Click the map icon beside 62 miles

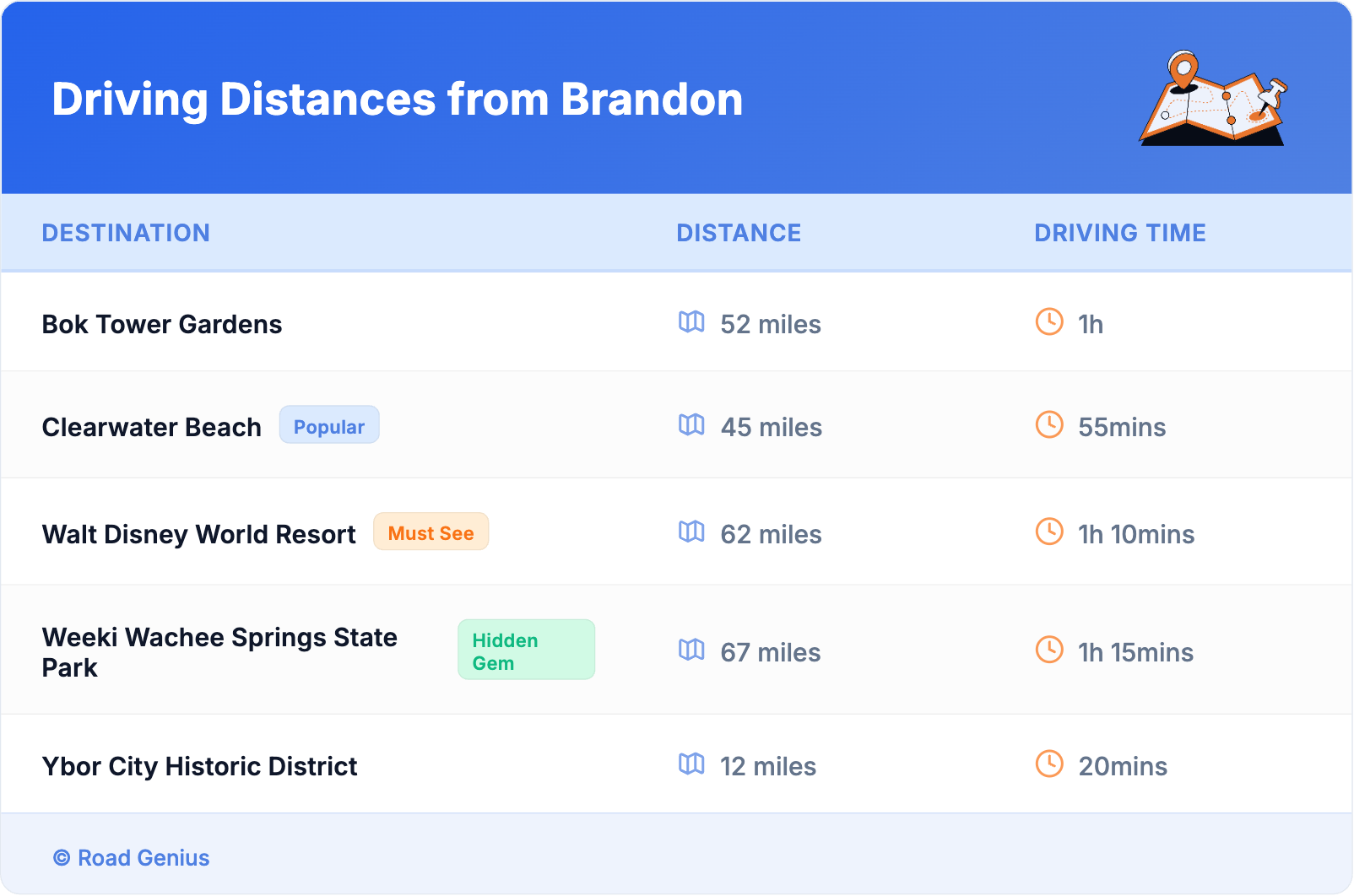[x=691, y=532]
